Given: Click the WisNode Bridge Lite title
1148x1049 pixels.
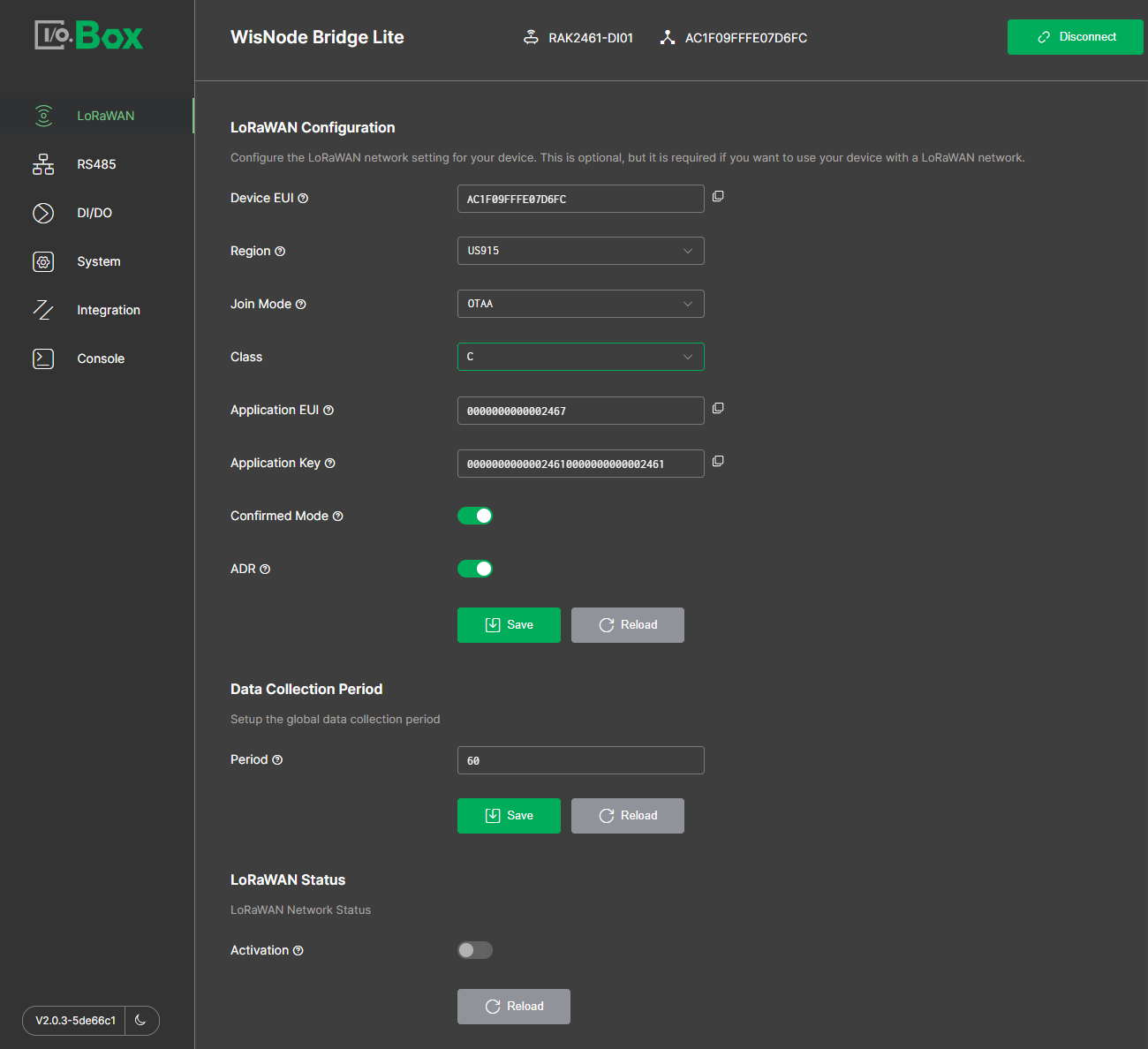Looking at the screenshot, I should click(317, 37).
